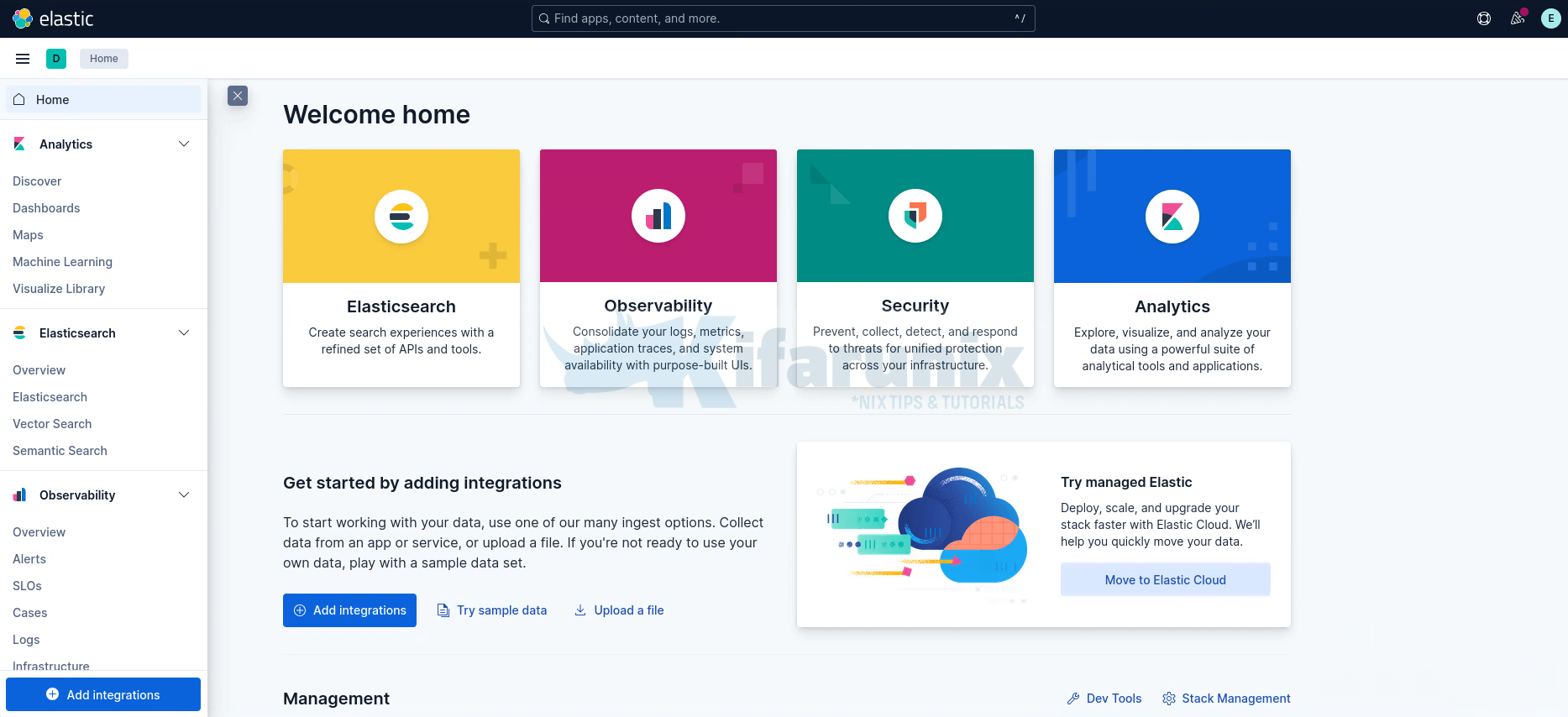Collapse the Elasticsearch sidebar section

(184, 333)
